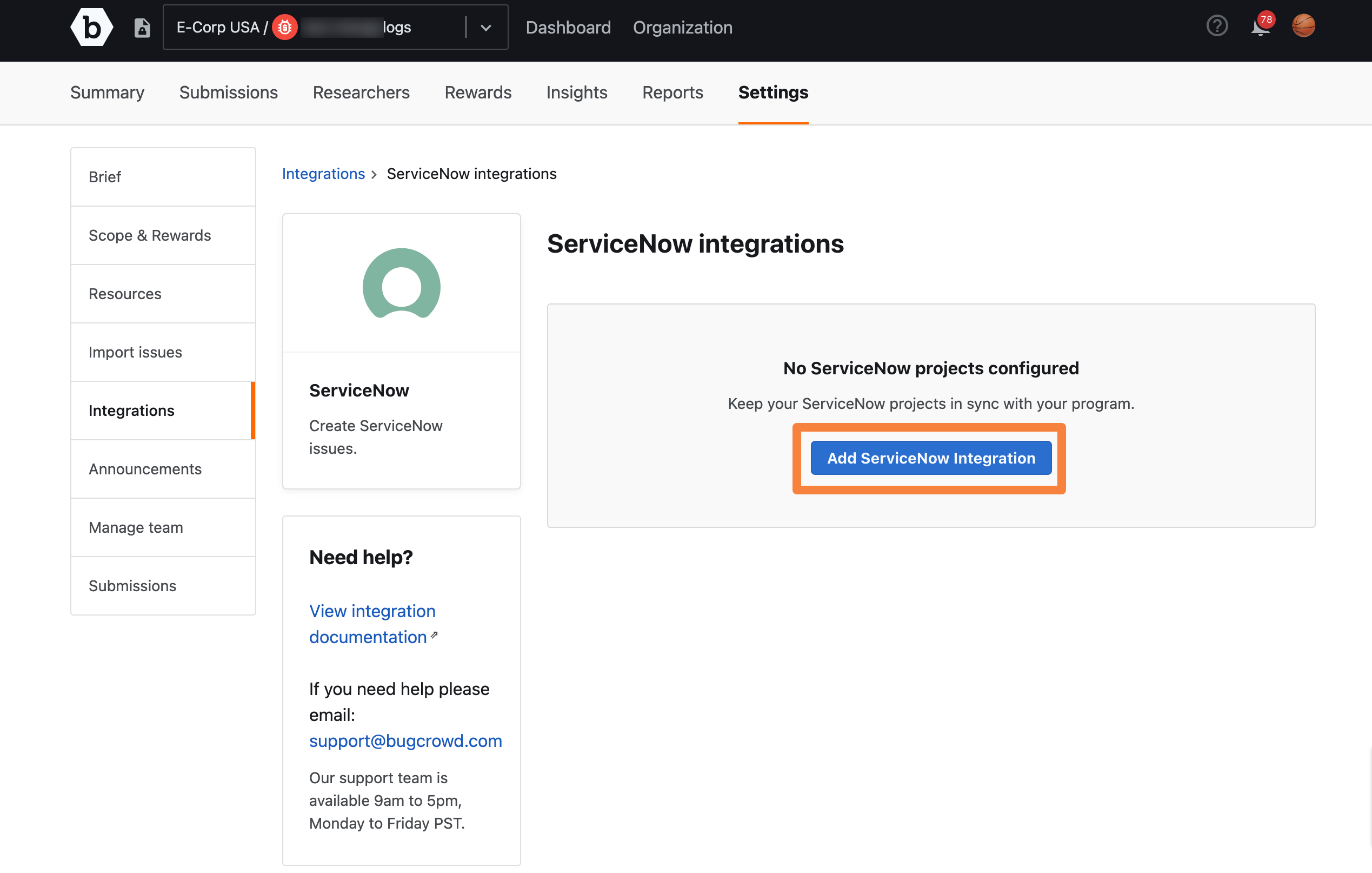The image size is (1372, 873).
Task: Switch to the Researchers tab
Action: (x=361, y=92)
